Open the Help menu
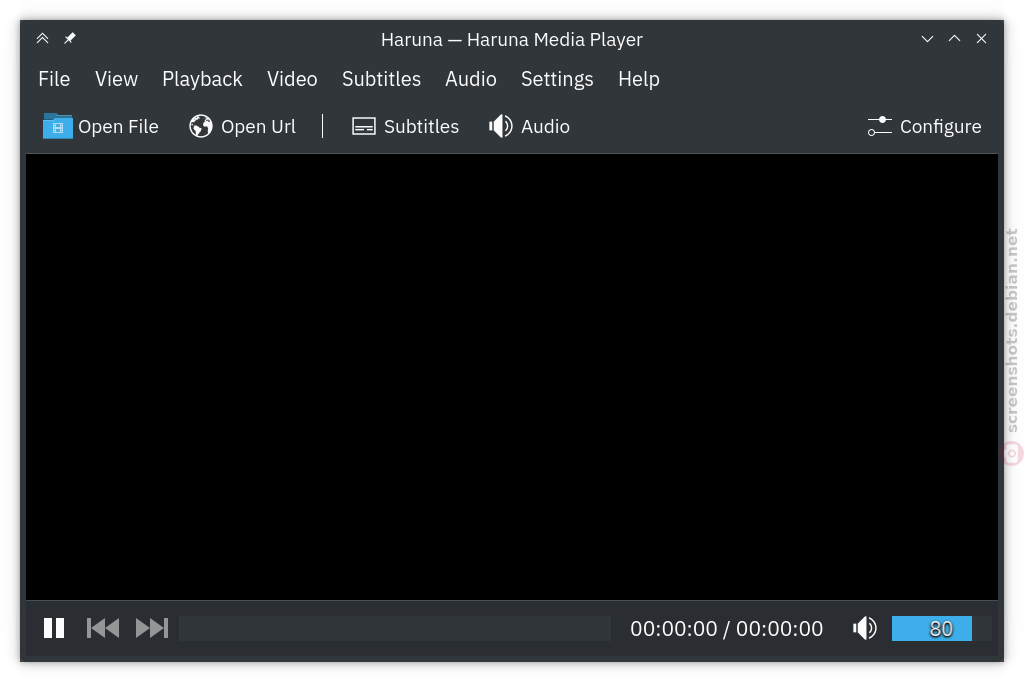Image resolution: width=1024 pixels, height=682 pixels. [639, 79]
